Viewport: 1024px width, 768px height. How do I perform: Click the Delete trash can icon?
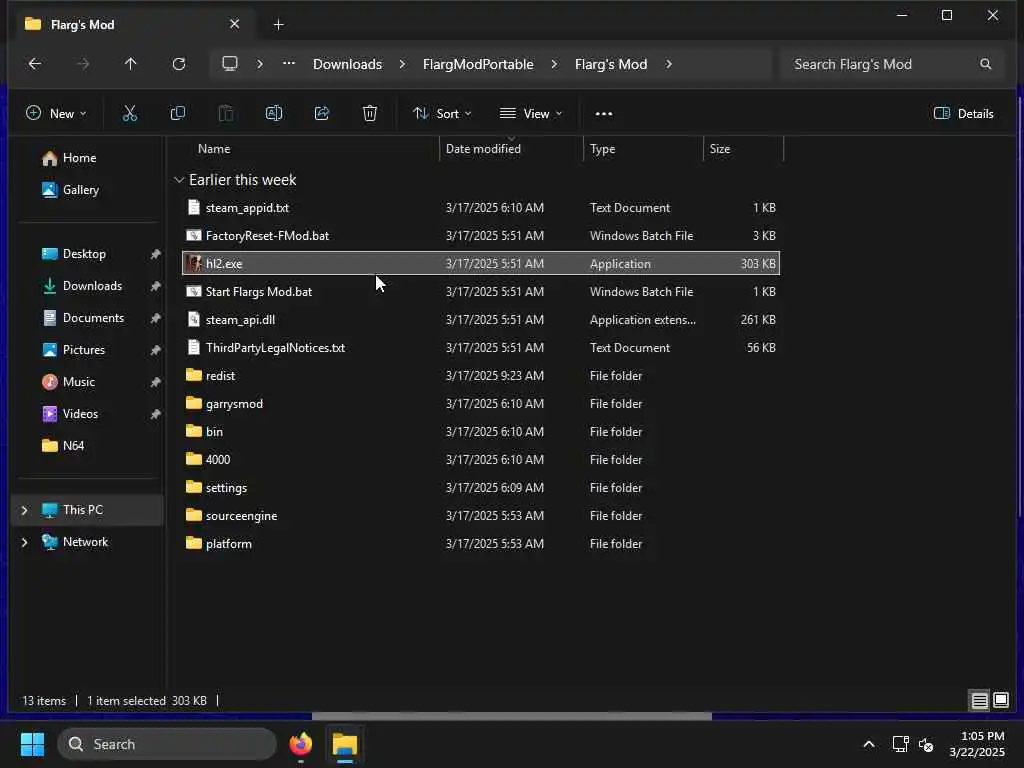point(370,114)
